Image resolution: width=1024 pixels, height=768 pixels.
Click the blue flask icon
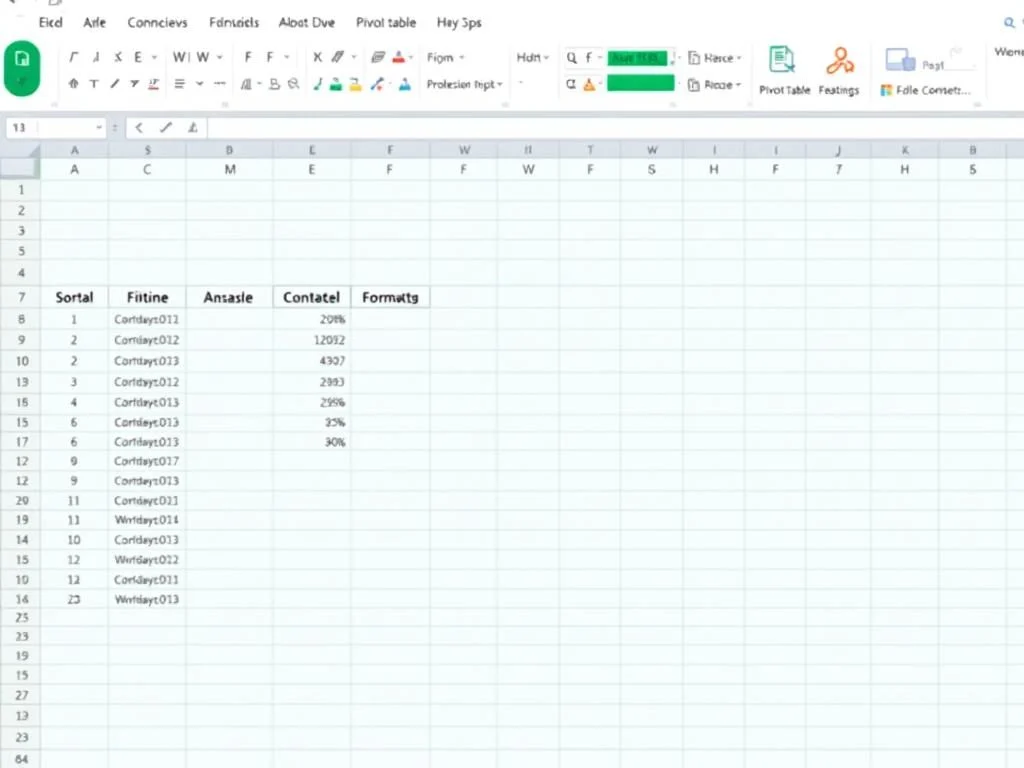405,84
